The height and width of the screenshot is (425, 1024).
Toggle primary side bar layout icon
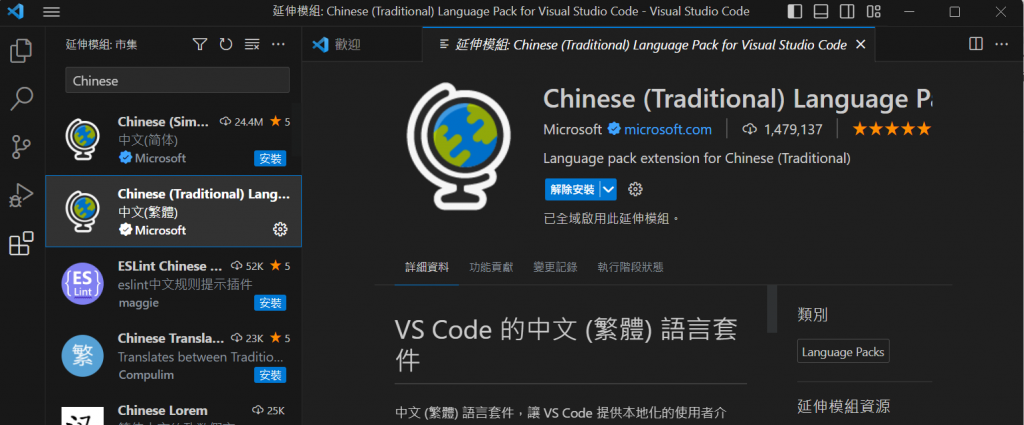click(795, 12)
